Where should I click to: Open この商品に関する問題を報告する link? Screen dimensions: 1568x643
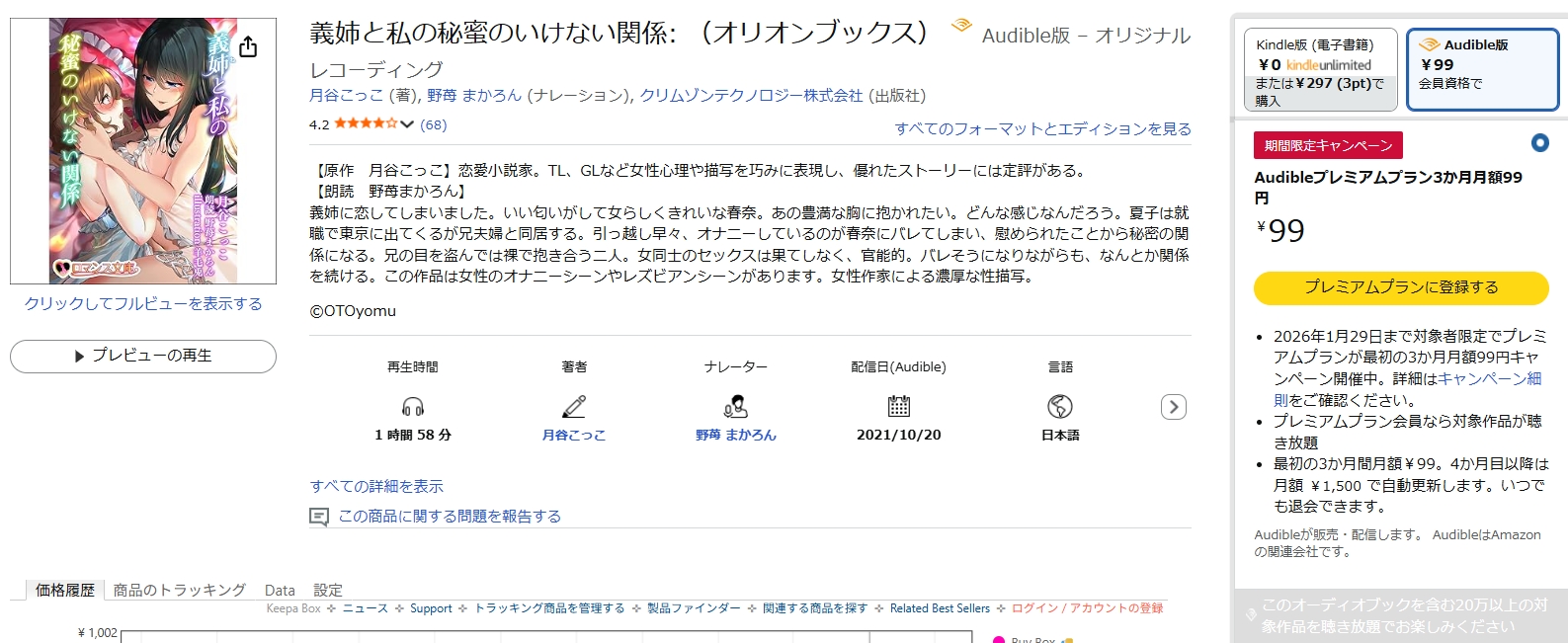[450, 516]
